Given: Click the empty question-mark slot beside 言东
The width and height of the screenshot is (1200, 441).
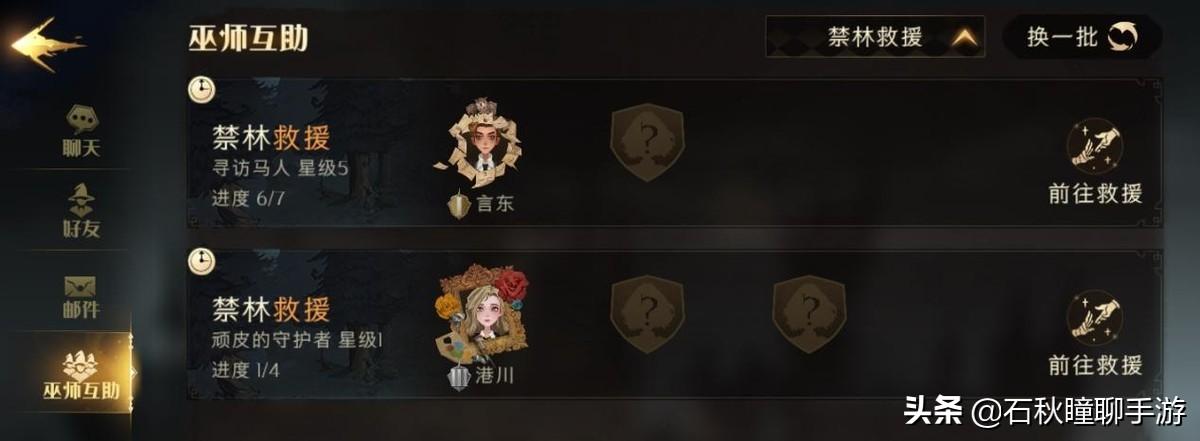Looking at the screenshot, I should pyautogui.click(x=647, y=143).
